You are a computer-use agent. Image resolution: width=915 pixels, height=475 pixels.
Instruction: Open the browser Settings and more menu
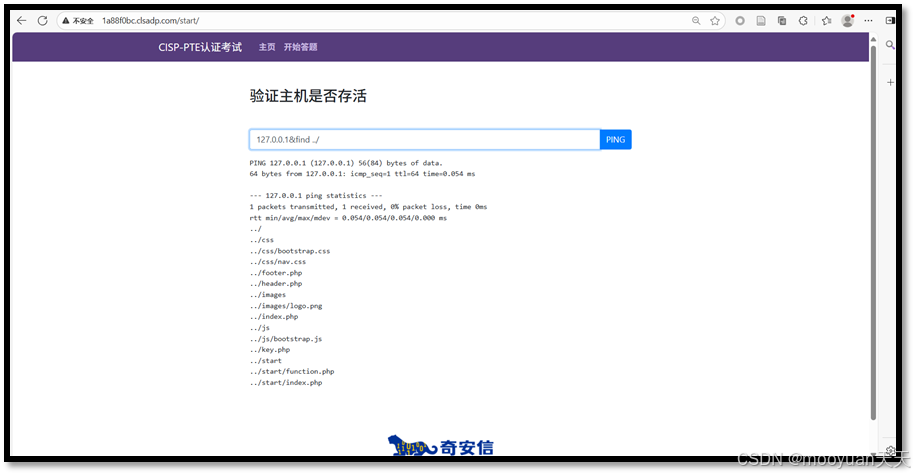click(869, 20)
